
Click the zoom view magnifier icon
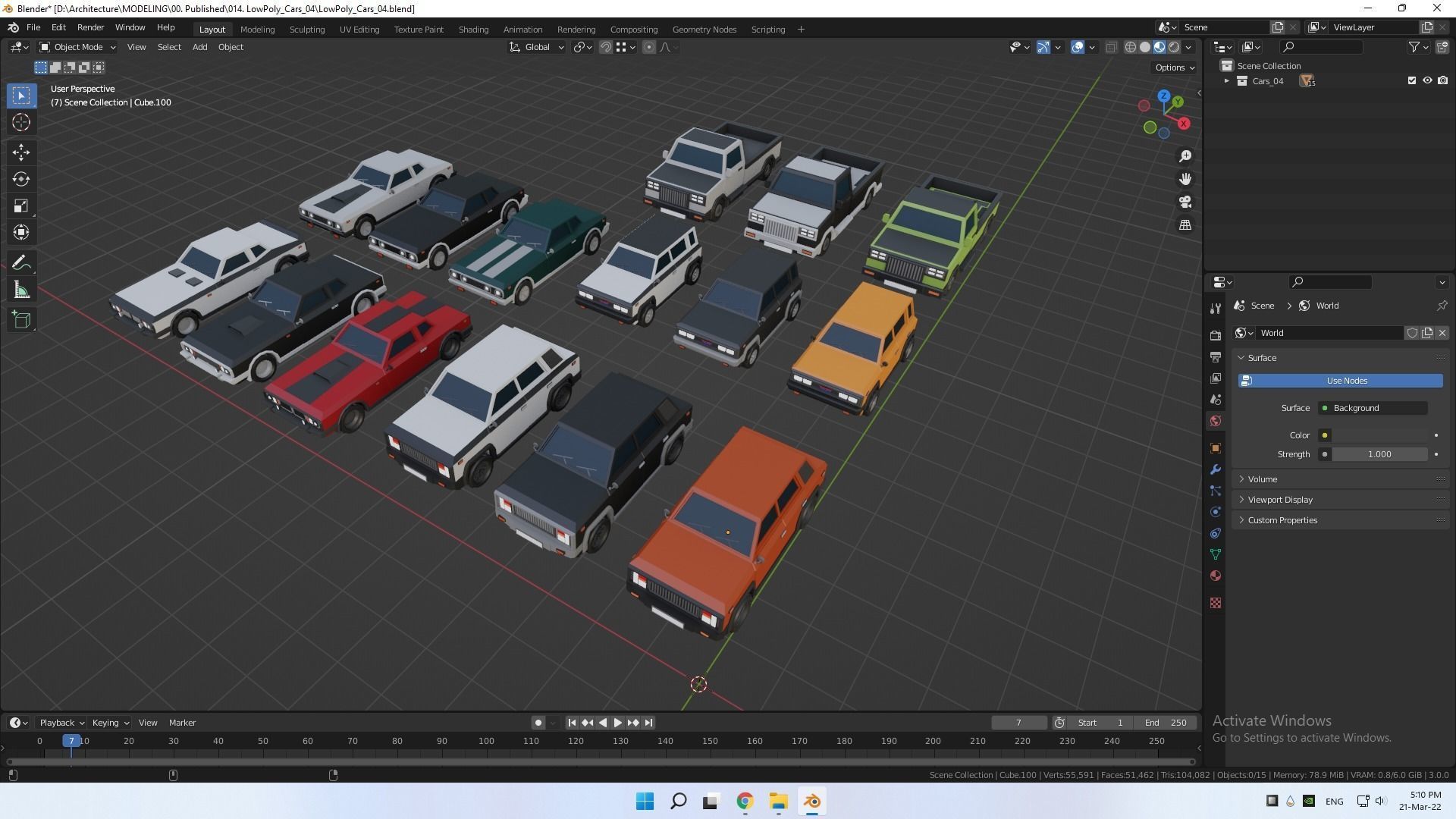1185,156
